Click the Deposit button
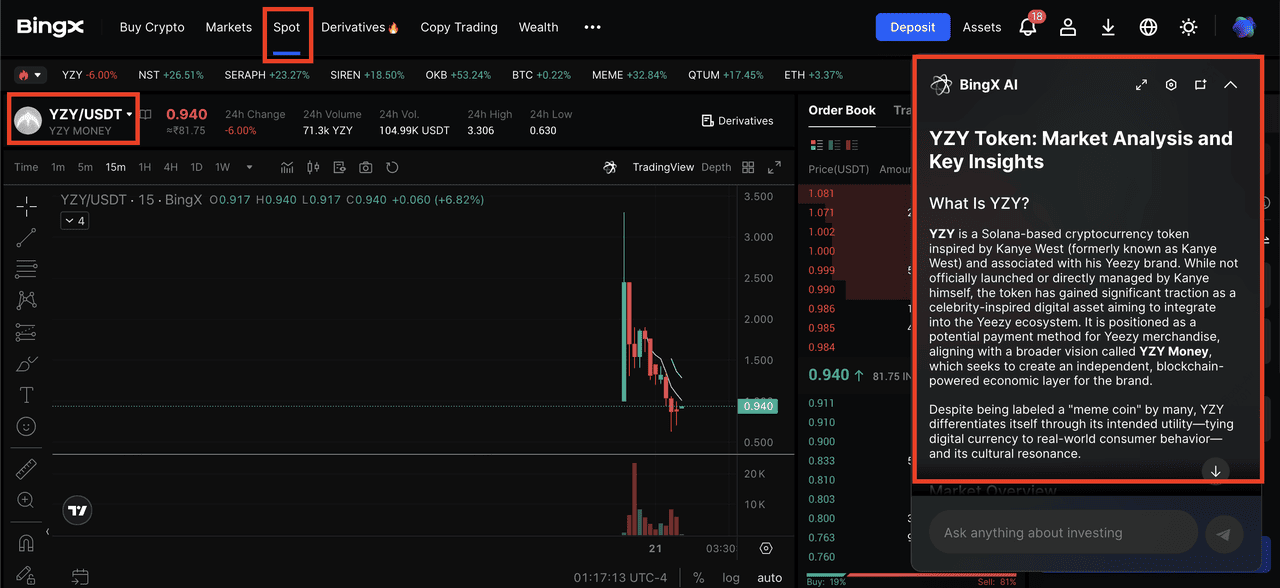 click(x=912, y=28)
